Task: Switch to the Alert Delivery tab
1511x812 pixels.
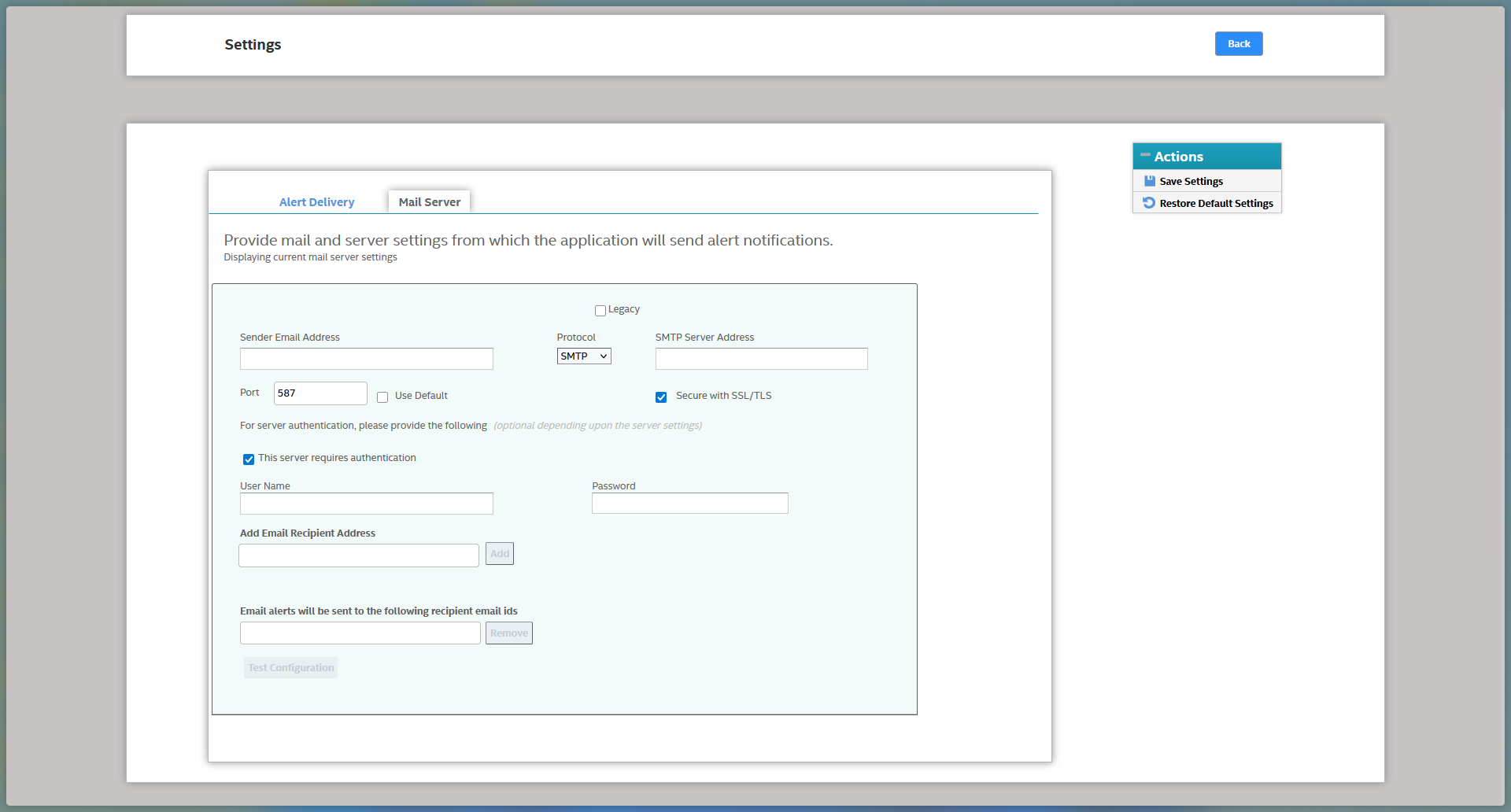Action: 316,202
